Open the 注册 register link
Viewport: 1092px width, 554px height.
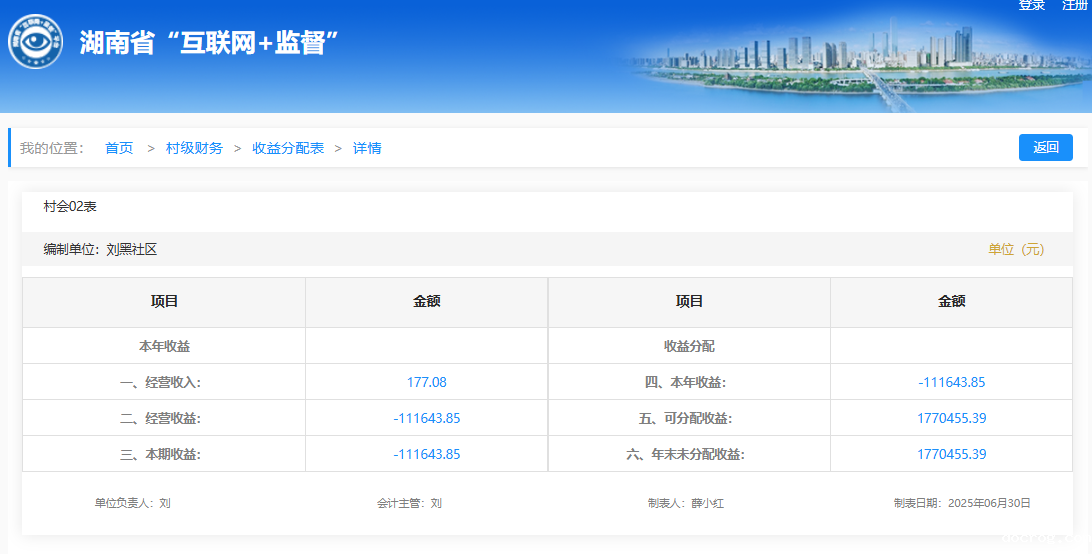(1074, 6)
